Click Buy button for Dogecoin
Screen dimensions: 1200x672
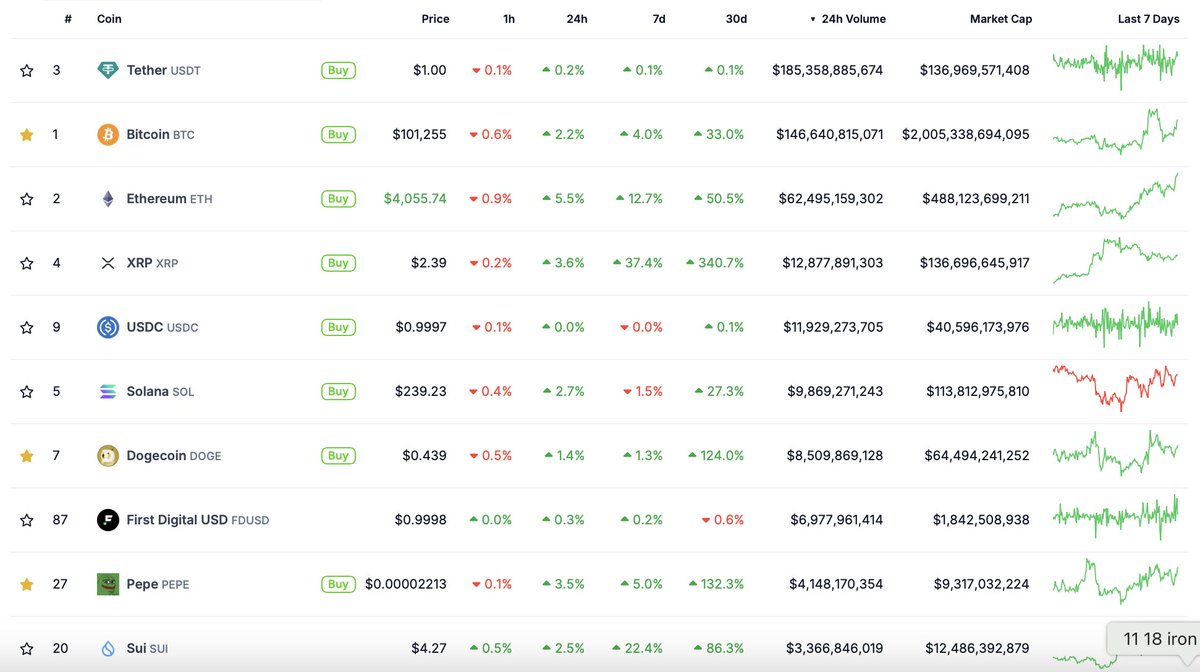click(x=338, y=455)
